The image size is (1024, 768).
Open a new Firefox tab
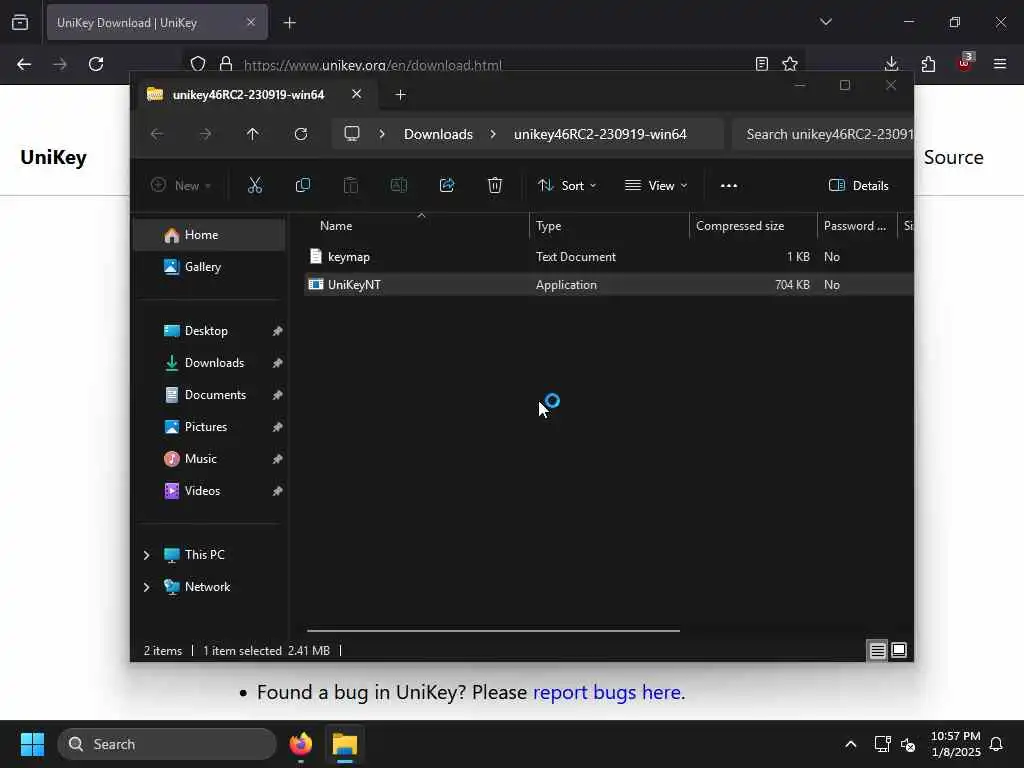tap(290, 23)
